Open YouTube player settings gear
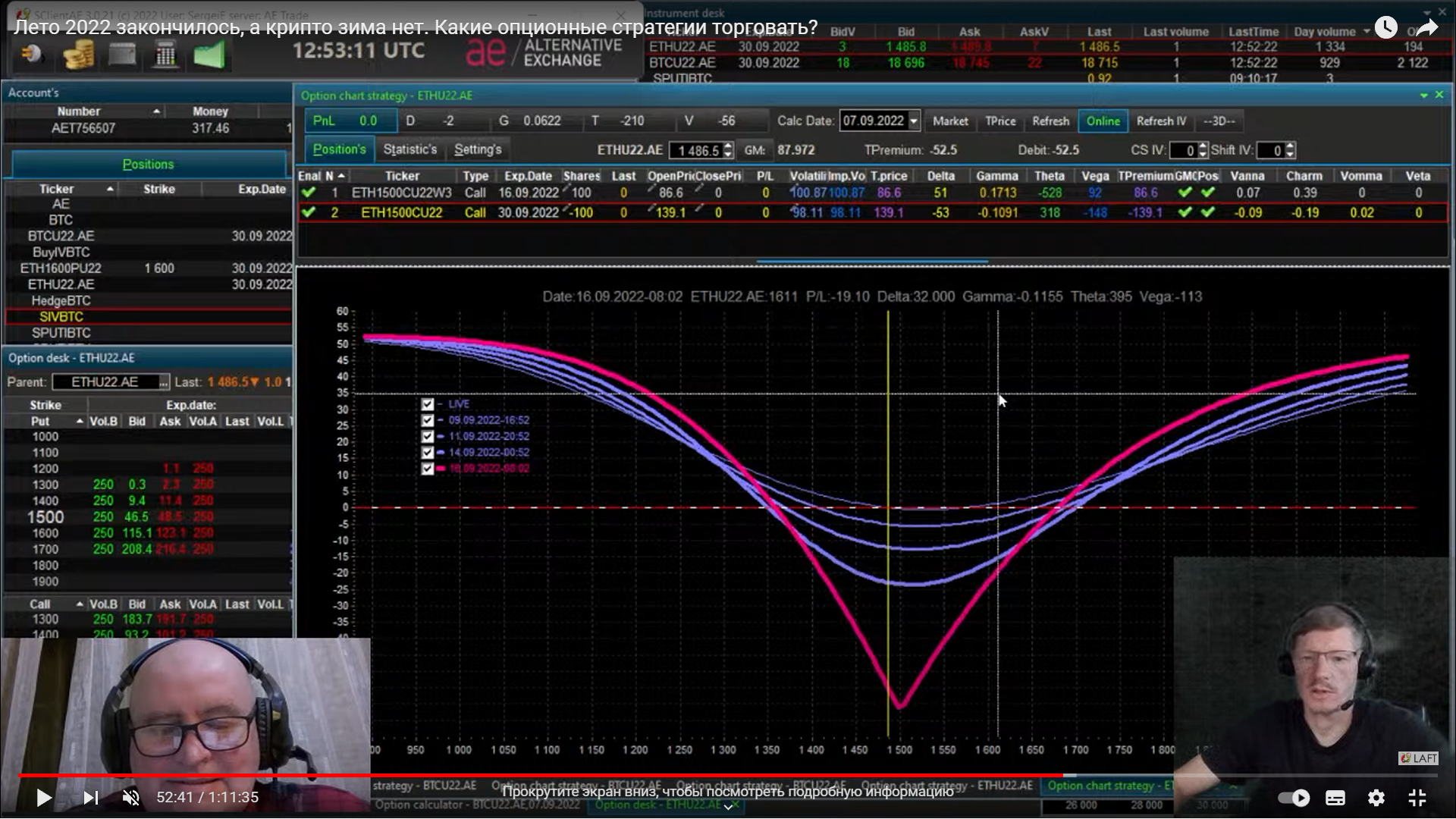This screenshot has height=819, width=1456. click(1376, 797)
